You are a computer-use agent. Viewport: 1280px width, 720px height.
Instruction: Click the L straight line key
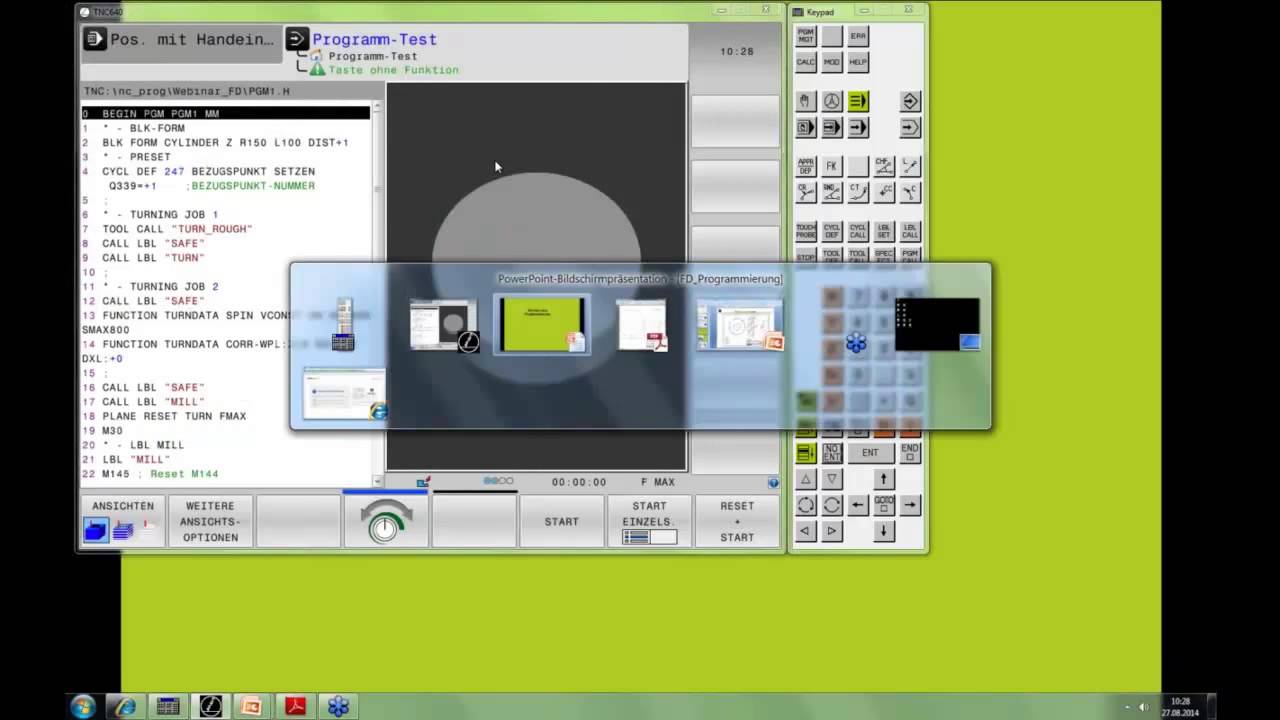[x=910, y=166]
